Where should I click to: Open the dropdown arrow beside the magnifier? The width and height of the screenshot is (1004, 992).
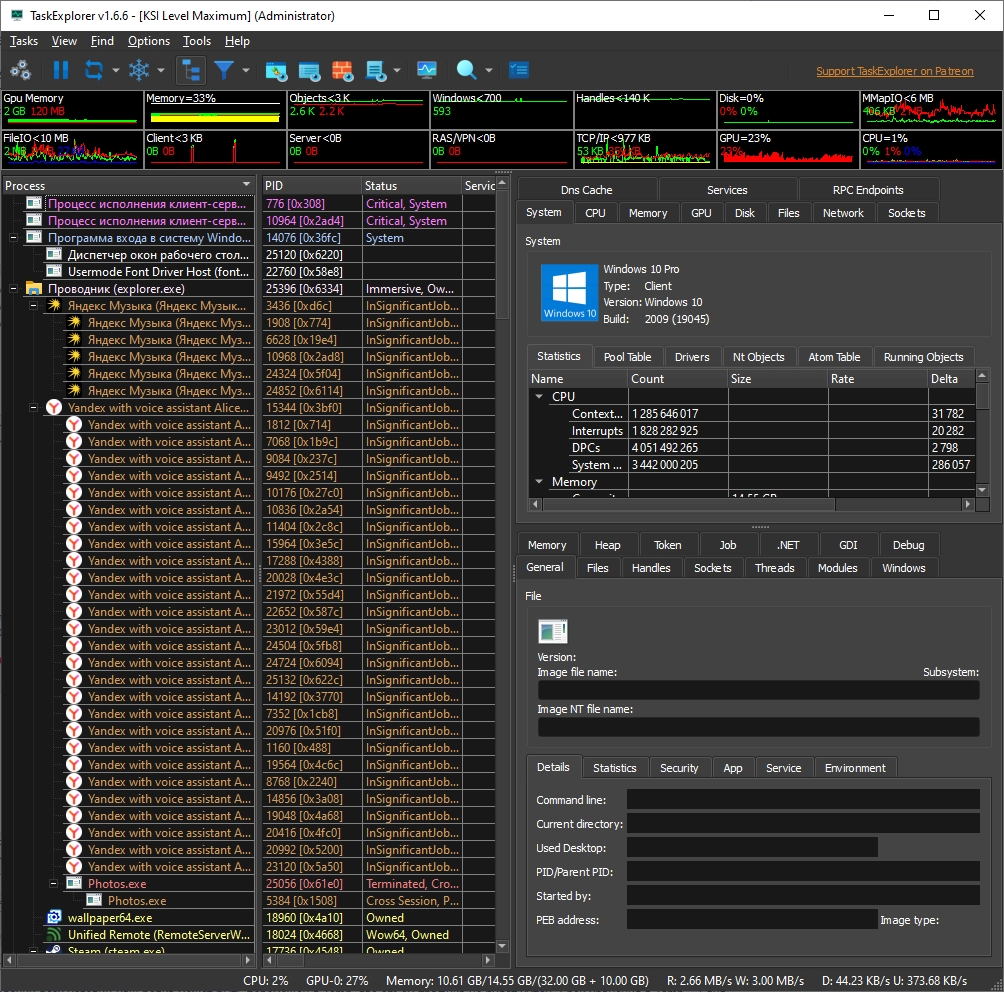coord(489,71)
